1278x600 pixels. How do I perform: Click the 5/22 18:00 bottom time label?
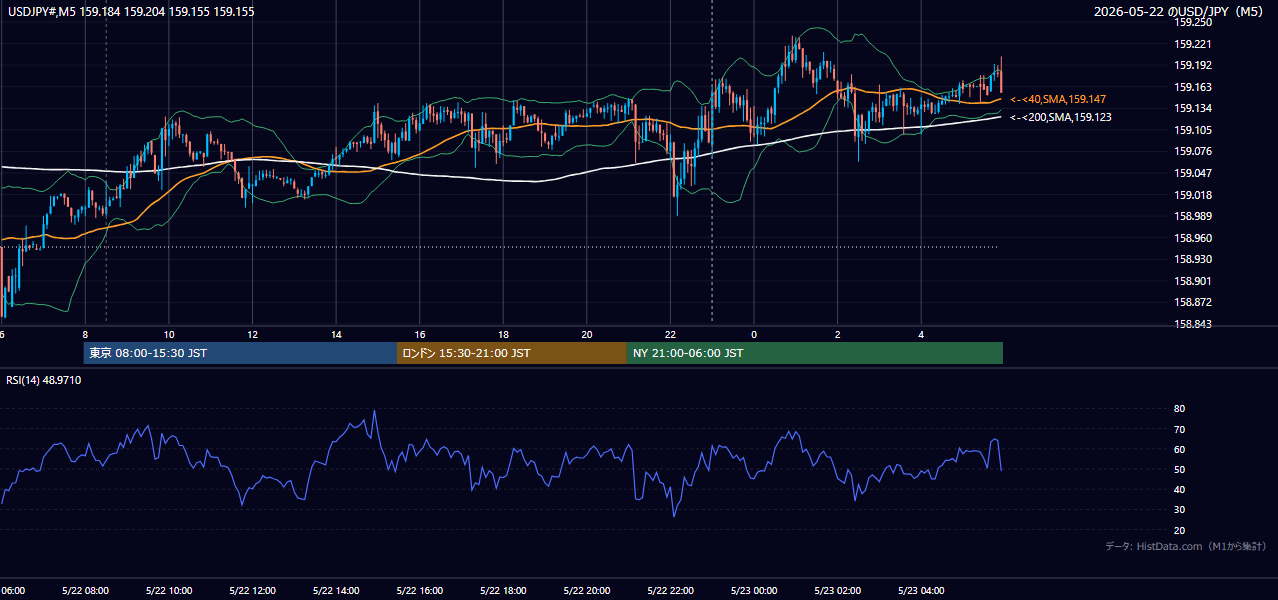pos(503,591)
